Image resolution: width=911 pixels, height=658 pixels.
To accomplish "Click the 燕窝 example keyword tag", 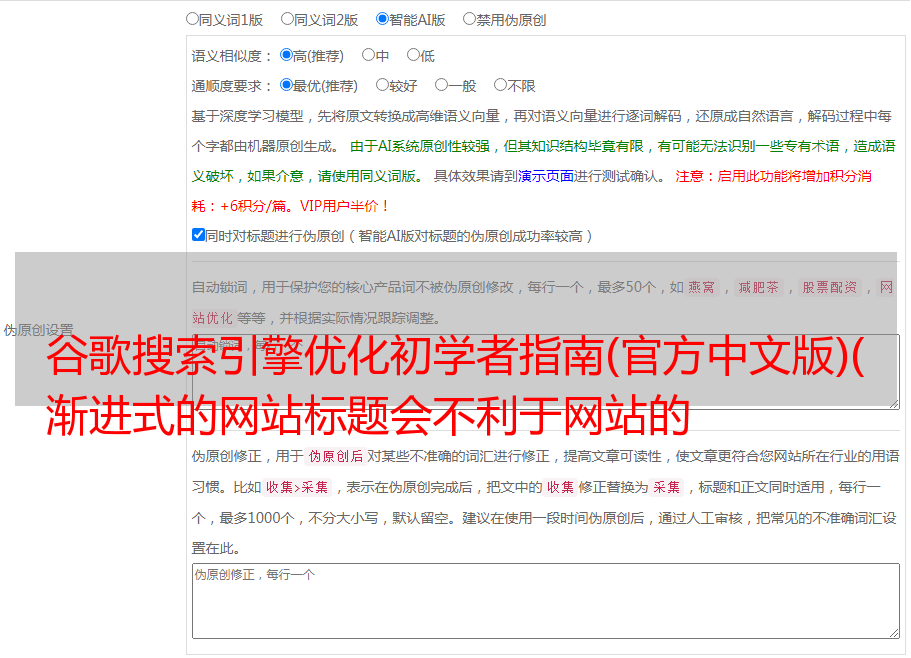I will pos(701,287).
